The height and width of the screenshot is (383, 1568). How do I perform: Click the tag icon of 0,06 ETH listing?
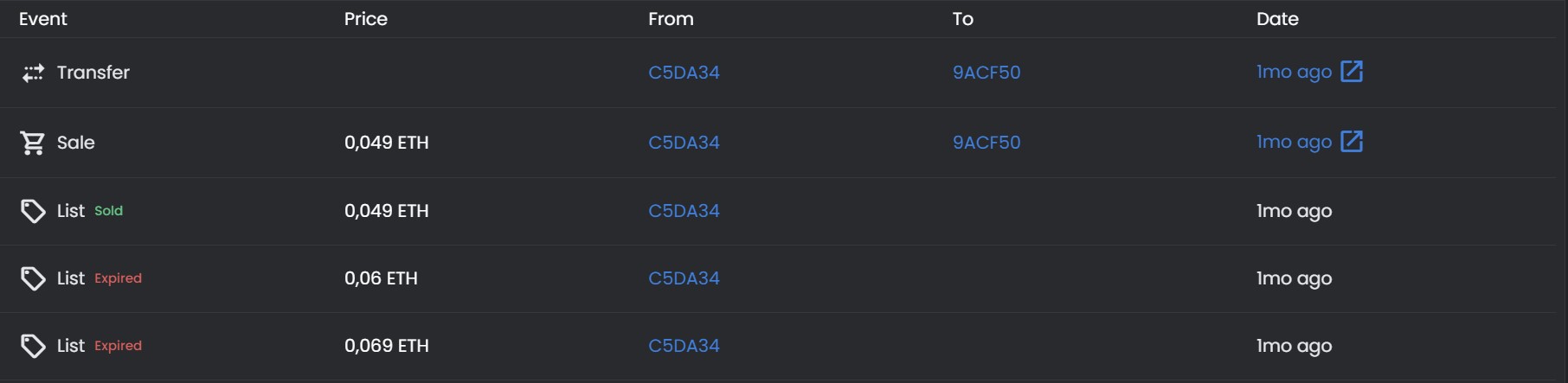33,278
